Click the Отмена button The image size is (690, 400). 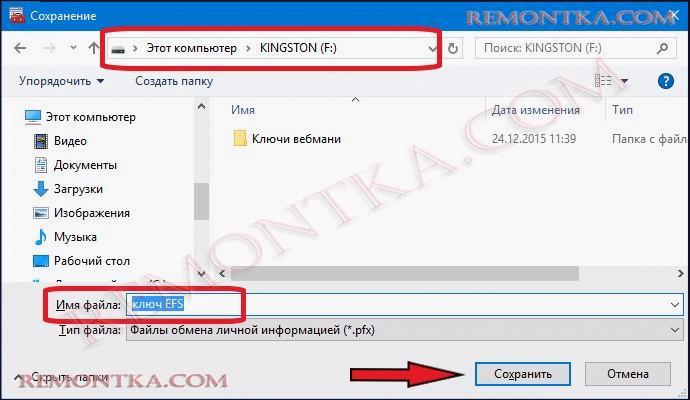tap(628, 374)
